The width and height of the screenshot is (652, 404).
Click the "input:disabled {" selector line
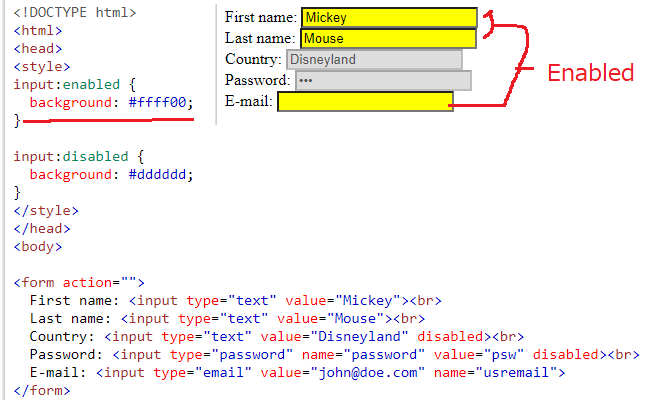pyautogui.click(x=79, y=157)
